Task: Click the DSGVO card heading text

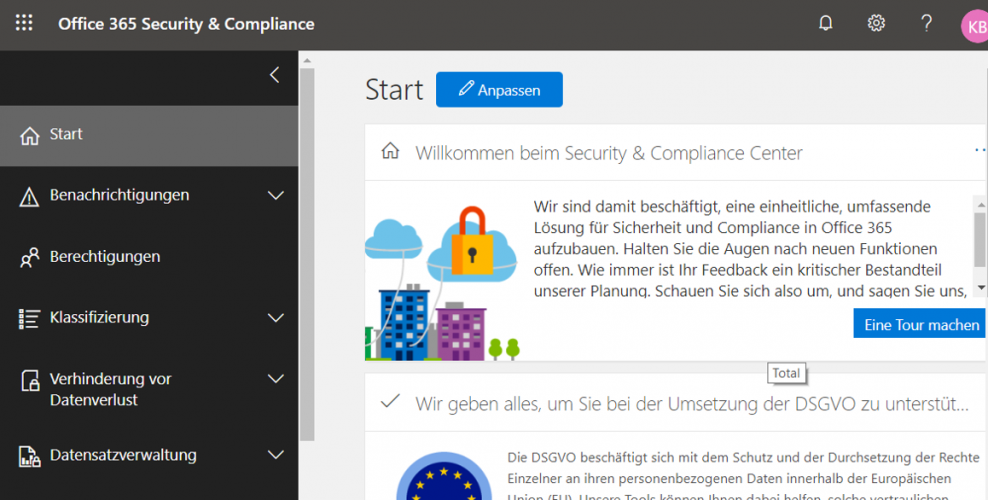Action: (x=692, y=404)
